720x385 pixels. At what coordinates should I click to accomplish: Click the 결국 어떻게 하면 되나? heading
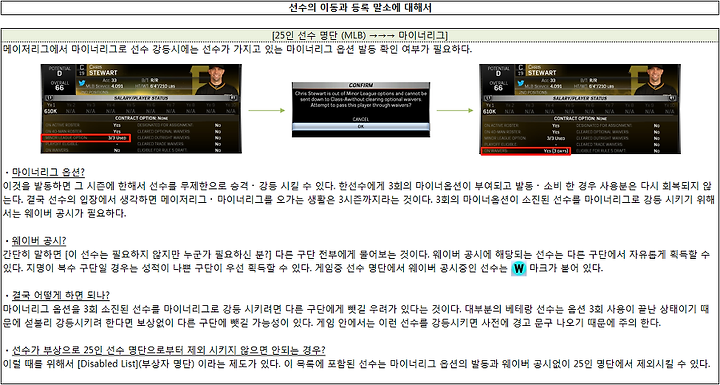click(61, 294)
